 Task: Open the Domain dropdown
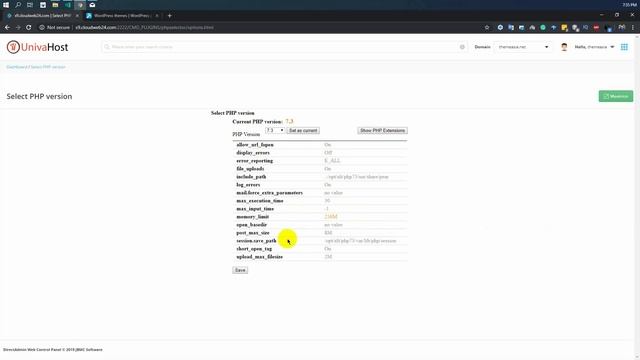[x=522, y=47]
